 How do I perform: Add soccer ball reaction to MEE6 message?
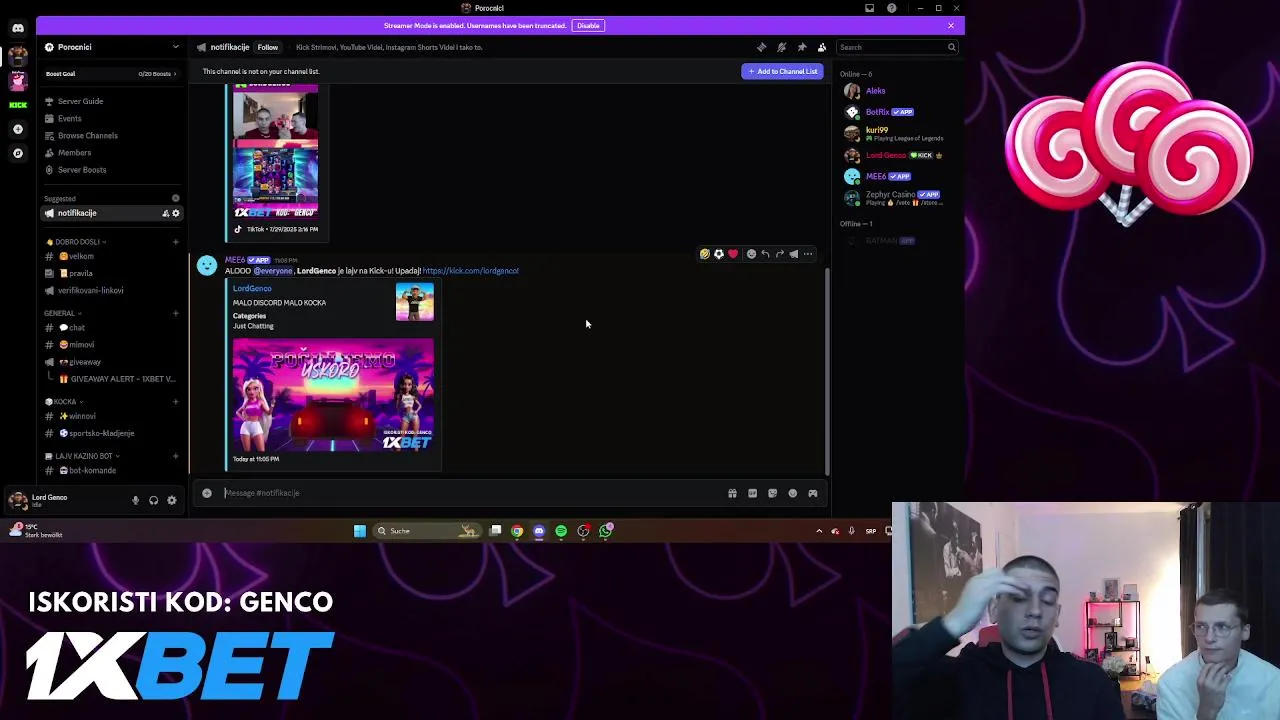(x=719, y=254)
